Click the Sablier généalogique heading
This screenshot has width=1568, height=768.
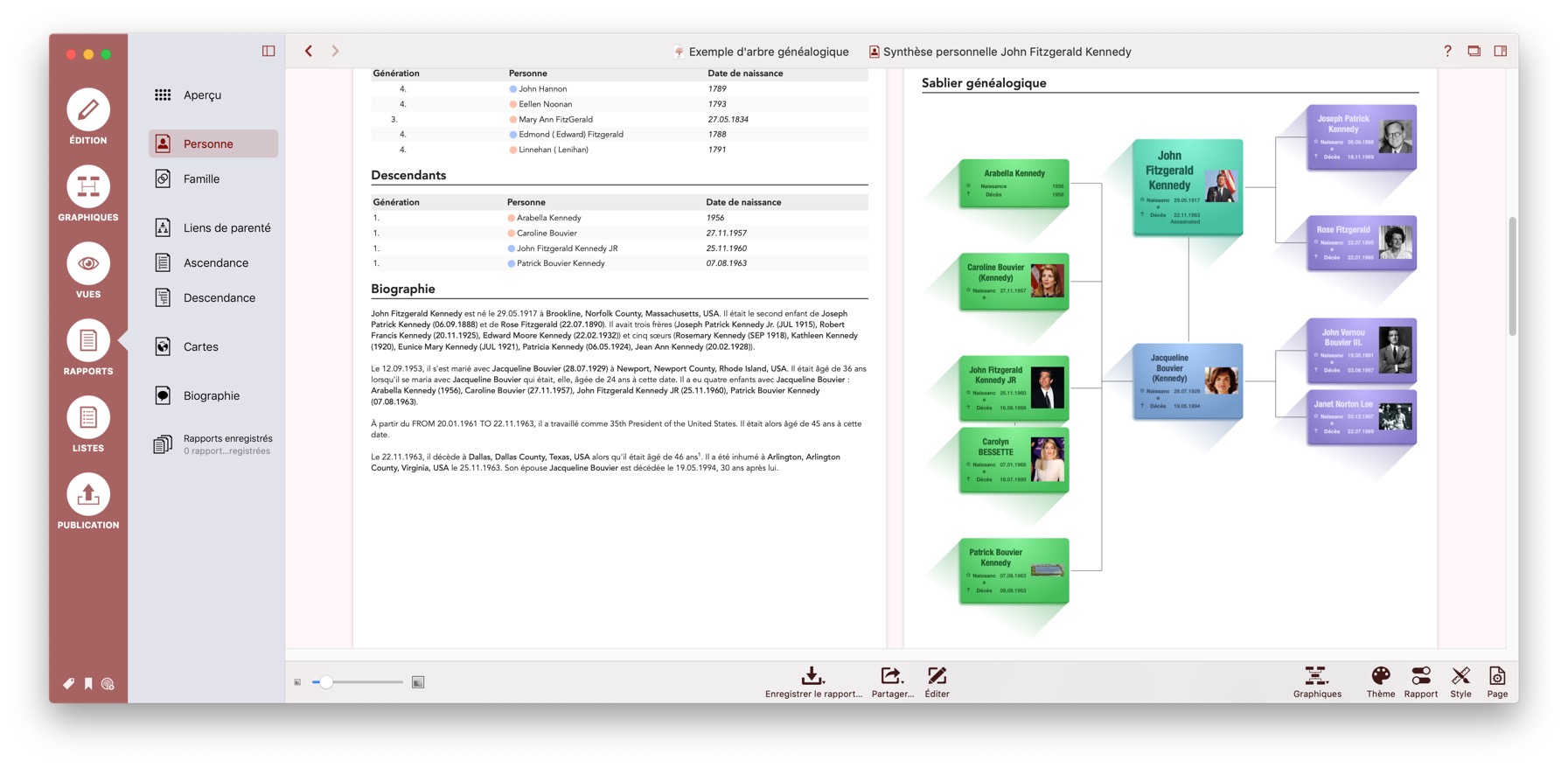click(x=984, y=83)
